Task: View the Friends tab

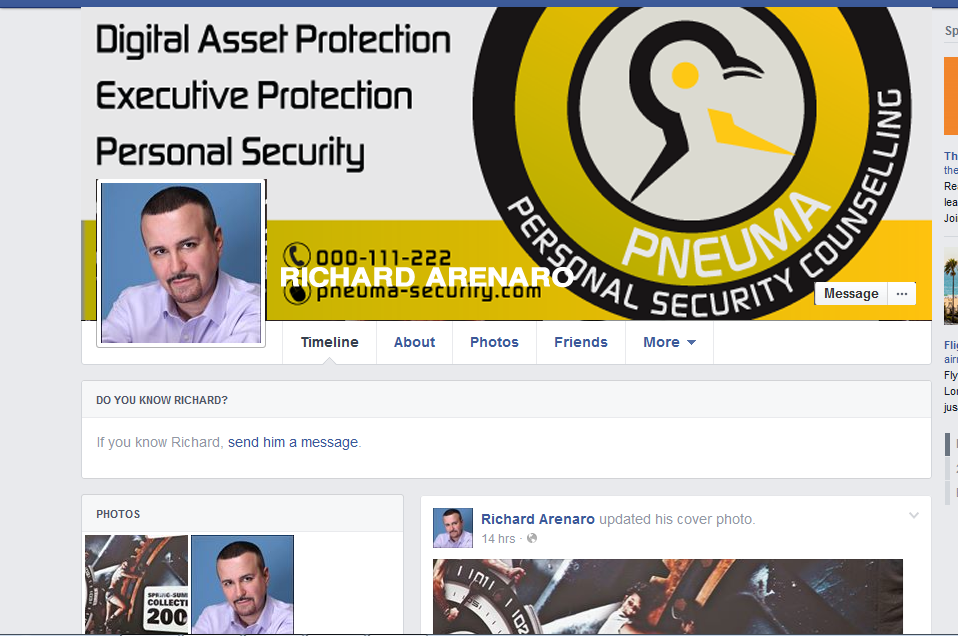Action: 581,342
